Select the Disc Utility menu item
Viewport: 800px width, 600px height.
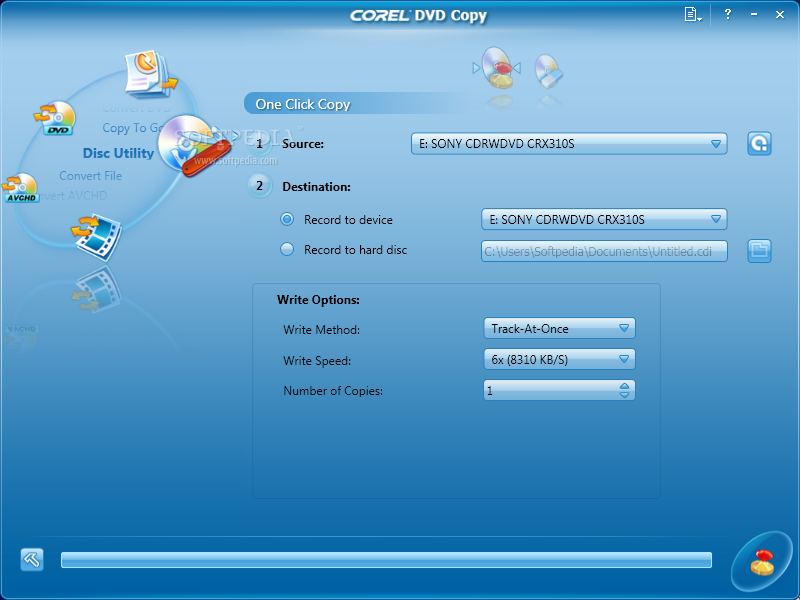(118, 153)
